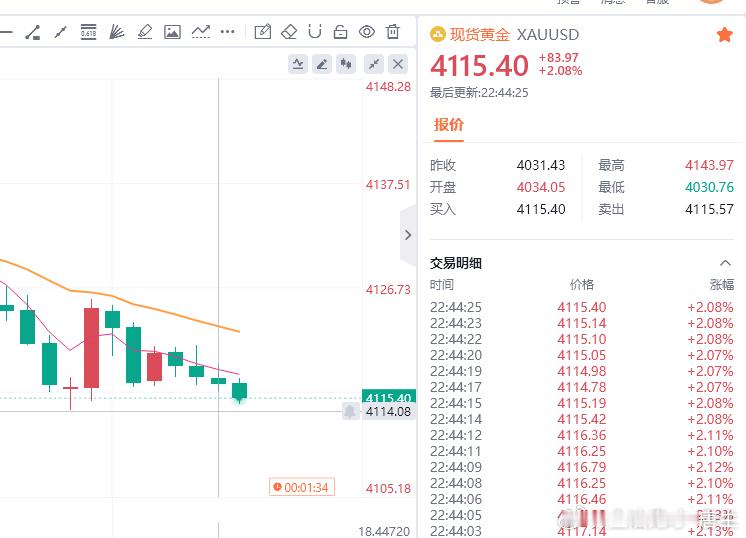Toggle the magnet snap mode
746x538 pixels.
314,32
